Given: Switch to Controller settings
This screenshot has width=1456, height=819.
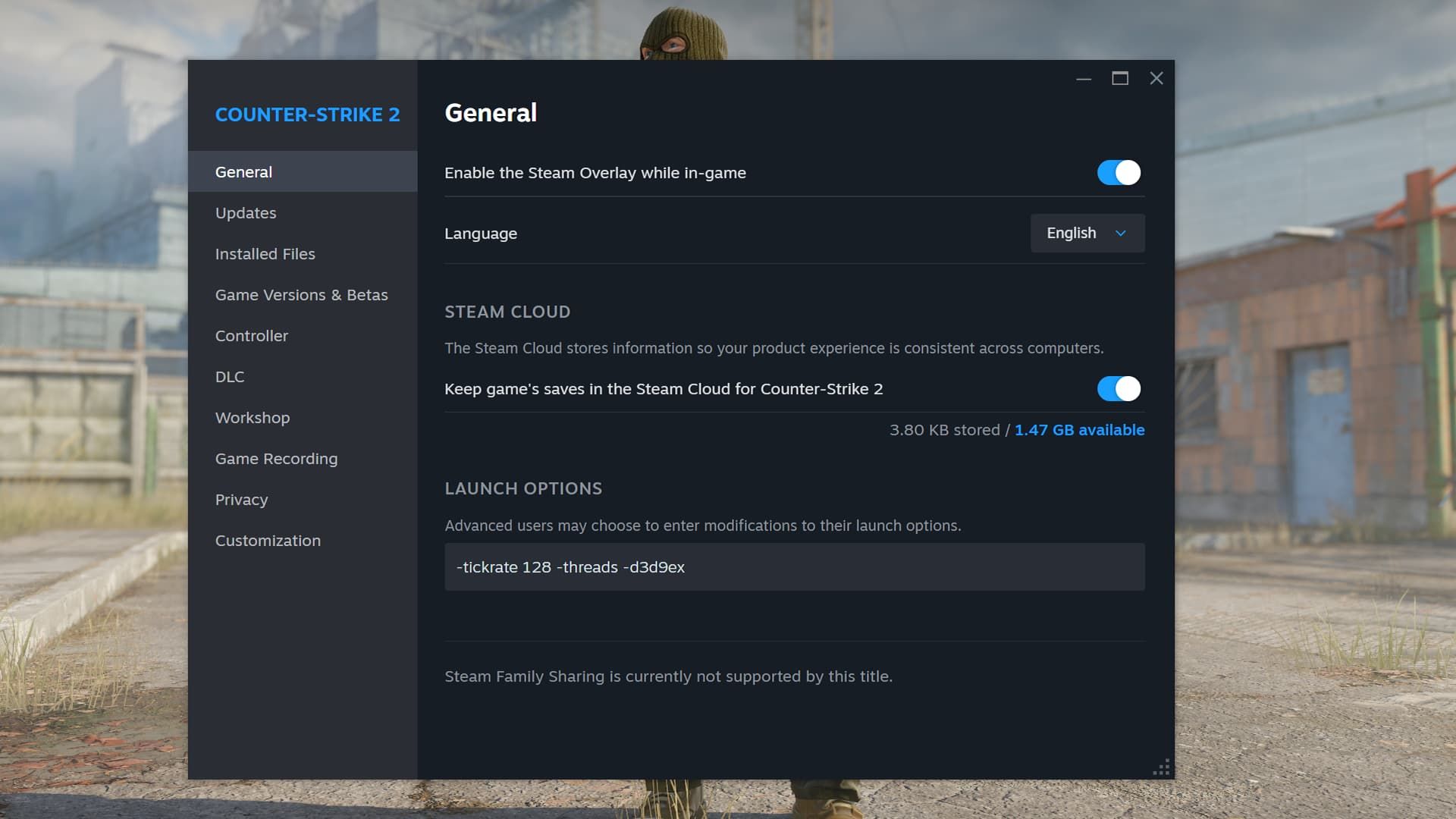Looking at the screenshot, I should click(303, 336).
